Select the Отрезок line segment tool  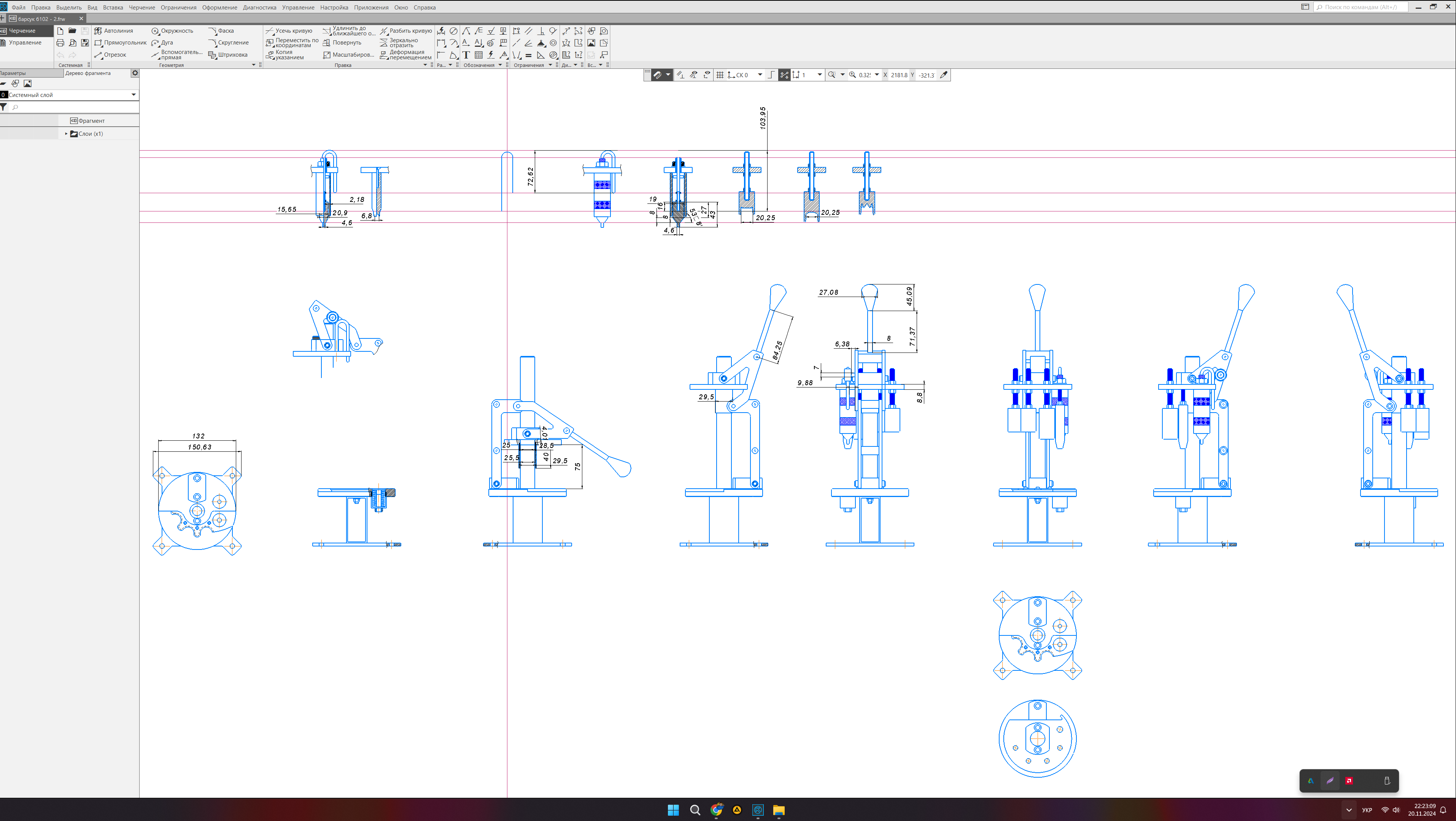point(110,55)
